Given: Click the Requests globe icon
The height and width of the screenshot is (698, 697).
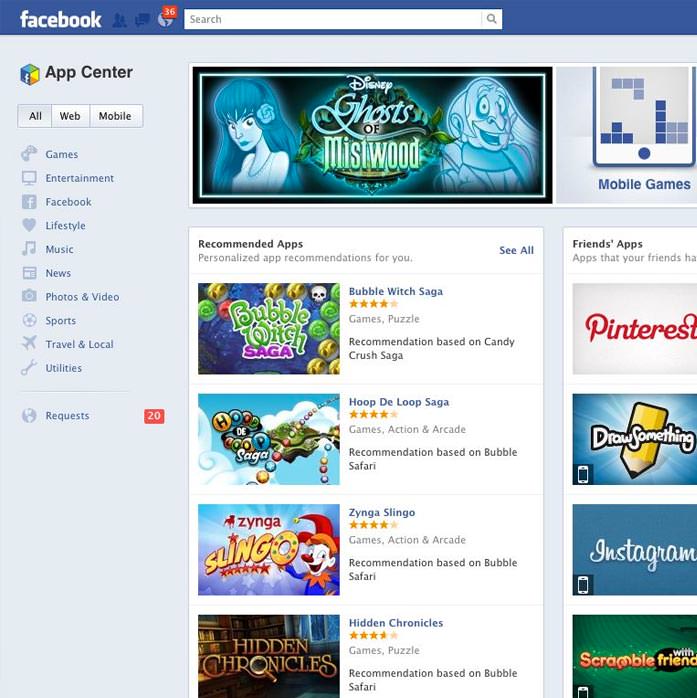Looking at the screenshot, I should [29, 415].
